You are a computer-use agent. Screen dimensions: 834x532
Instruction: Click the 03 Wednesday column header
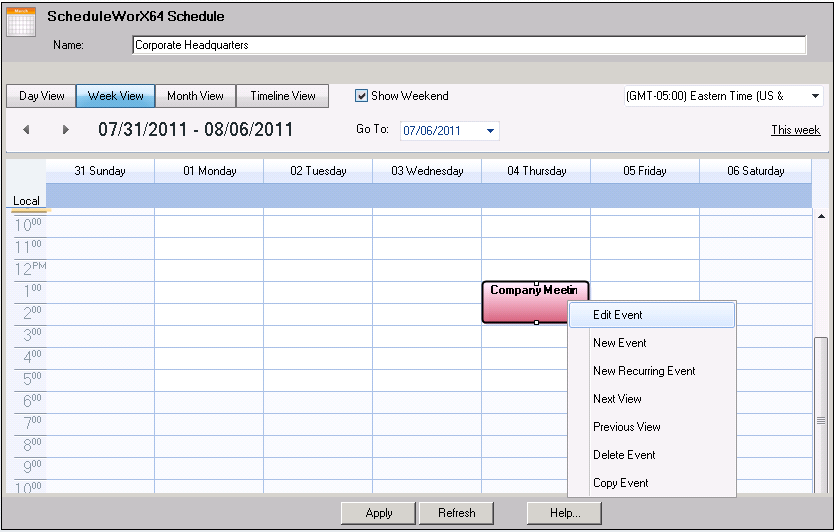(427, 171)
